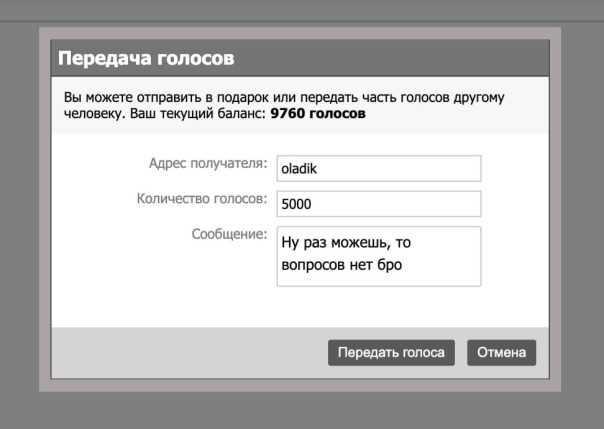The image size is (604, 429).
Task: Click the "Передать голоса" button
Action: point(392,352)
